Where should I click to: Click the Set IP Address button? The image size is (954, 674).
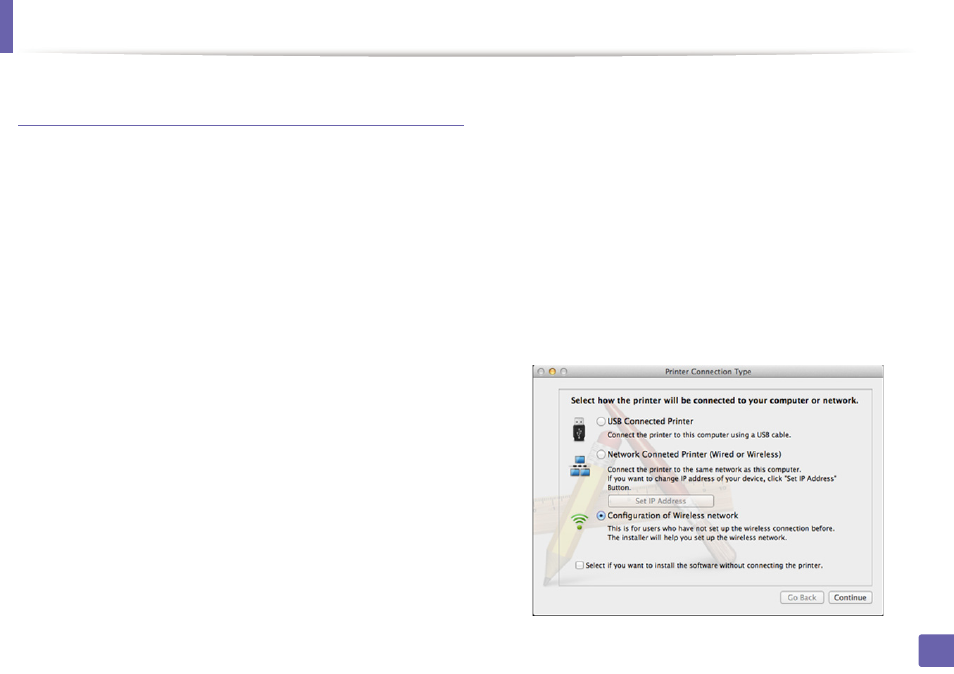coord(661,501)
